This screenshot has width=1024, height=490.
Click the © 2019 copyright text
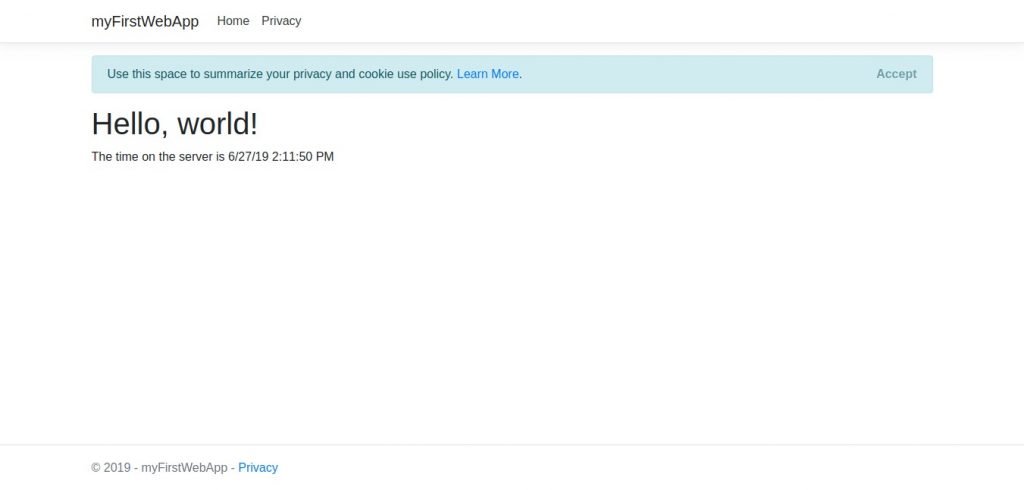tap(110, 467)
